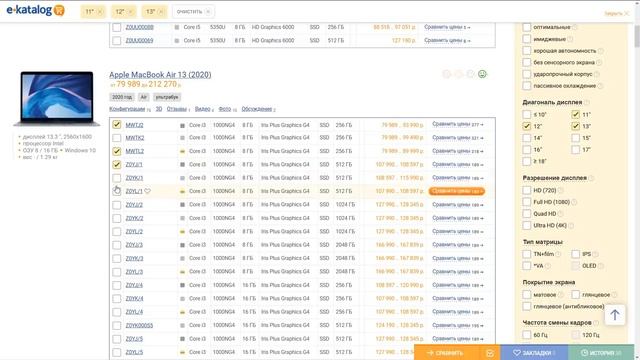The width and height of the screenshot is (640, 360).
Task: Check the 60 Гц refresh rate filter
Action: coord(527,335)
